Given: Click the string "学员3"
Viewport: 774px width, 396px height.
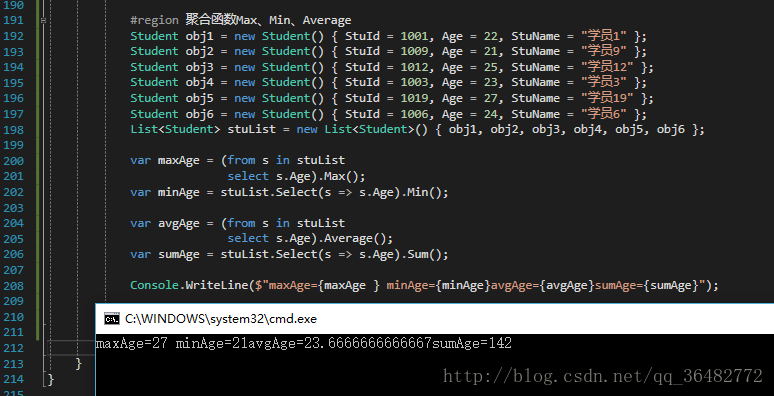Looking at the screenshot, I should [604, 82].
